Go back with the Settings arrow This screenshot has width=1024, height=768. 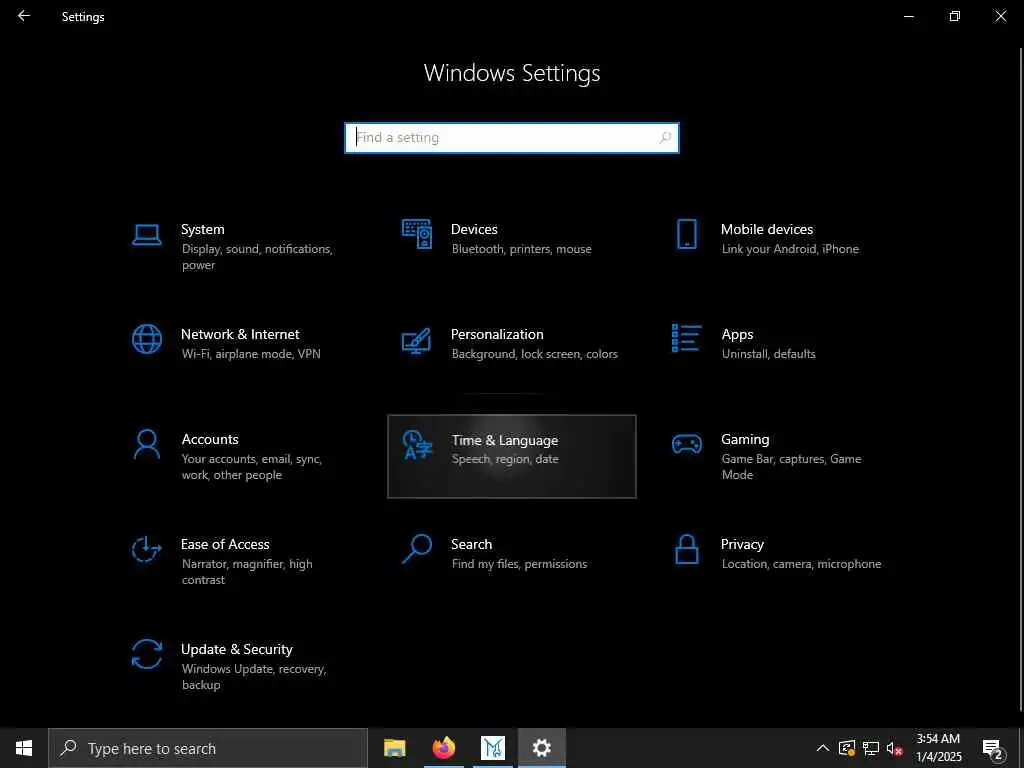coord(24,16)
